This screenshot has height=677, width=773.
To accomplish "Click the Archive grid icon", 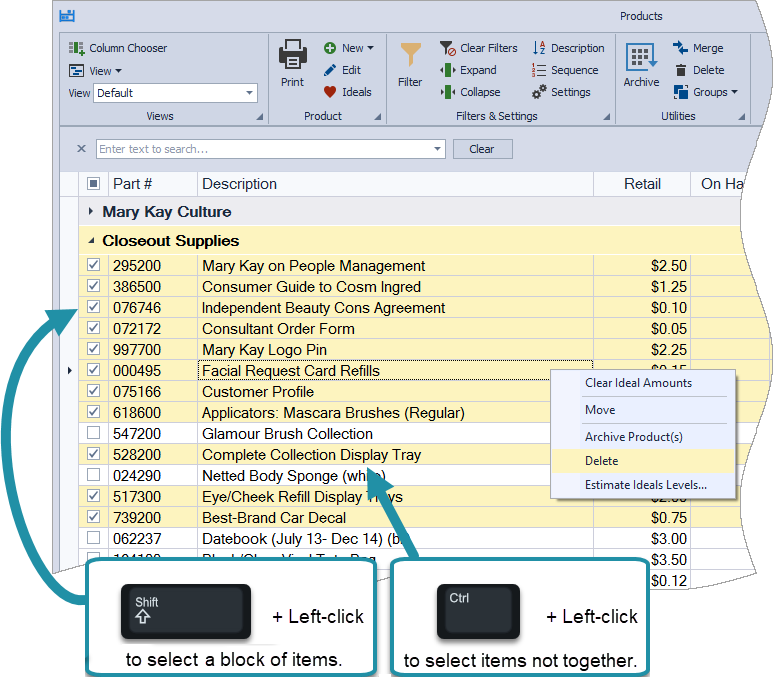I will click(x=641, y=56).
